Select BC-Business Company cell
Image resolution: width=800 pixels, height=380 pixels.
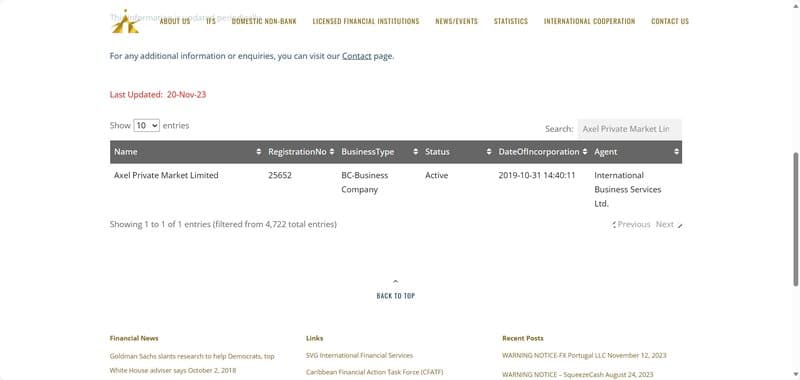pyautogui.click(x=364, y=183)
